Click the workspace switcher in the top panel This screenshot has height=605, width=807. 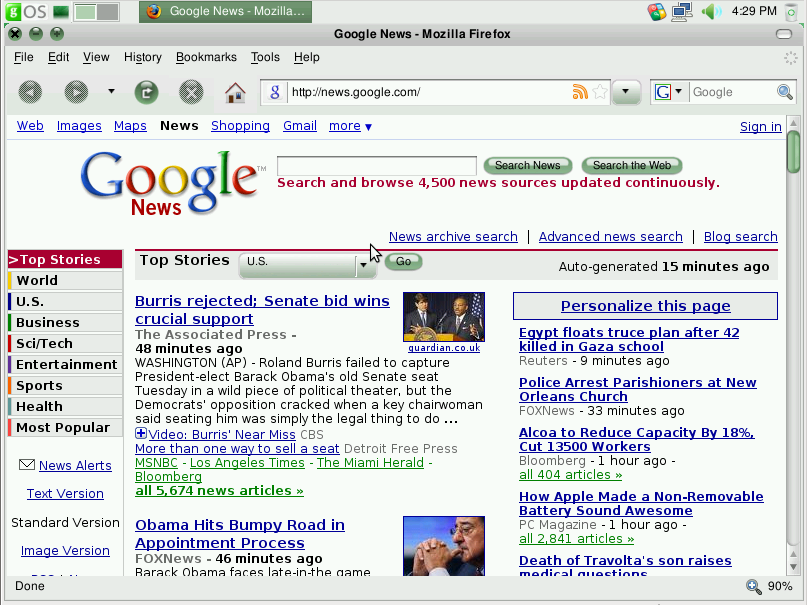click(96, 11)
